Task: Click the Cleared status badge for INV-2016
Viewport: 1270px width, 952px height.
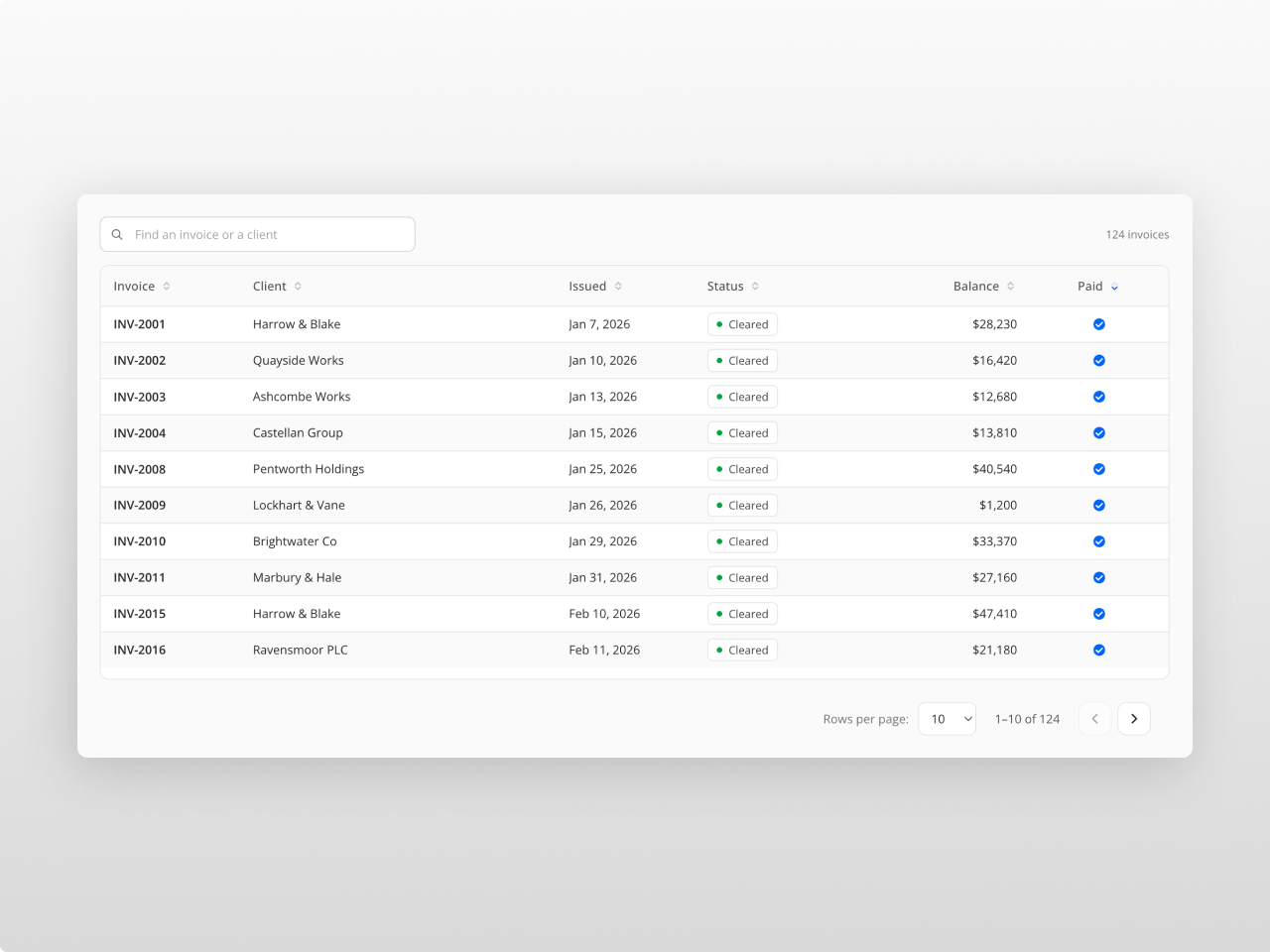Action: 742,651
